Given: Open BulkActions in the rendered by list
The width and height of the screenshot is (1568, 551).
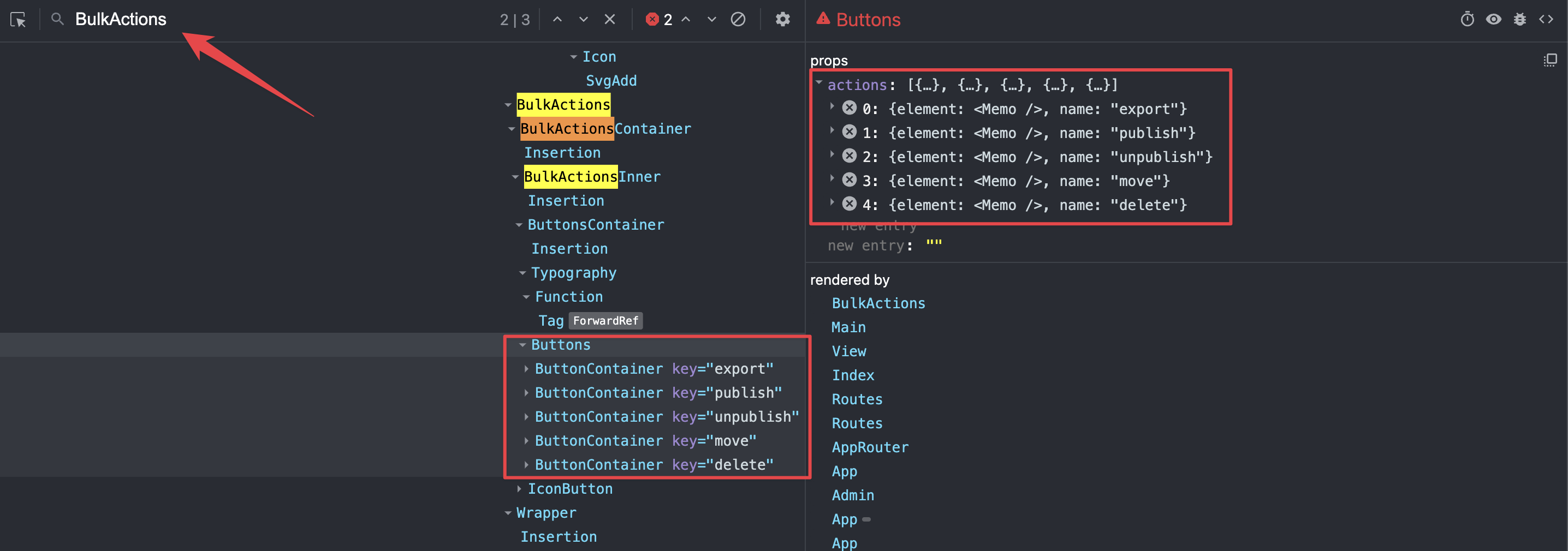Looking at the screenshot, I should tap(878, 303).
